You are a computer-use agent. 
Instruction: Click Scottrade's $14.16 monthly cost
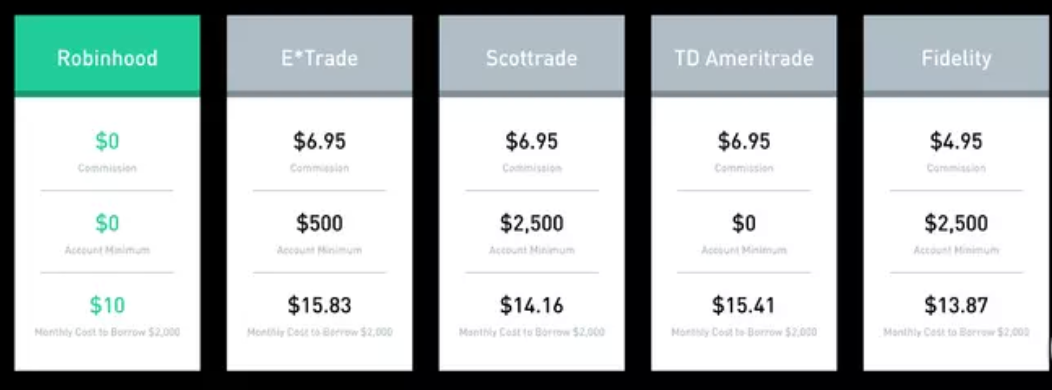(531, 305)
